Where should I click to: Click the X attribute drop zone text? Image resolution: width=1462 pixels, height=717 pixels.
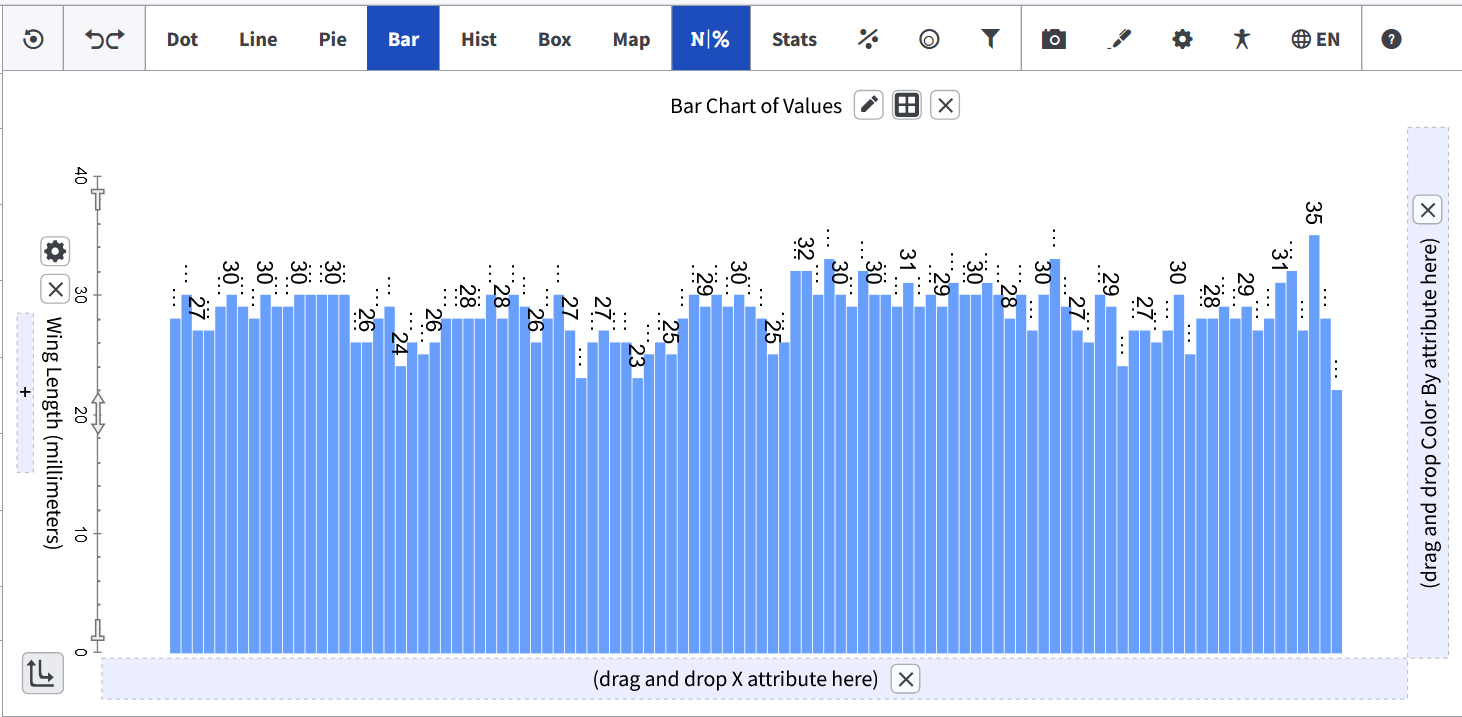coord(735,679)
